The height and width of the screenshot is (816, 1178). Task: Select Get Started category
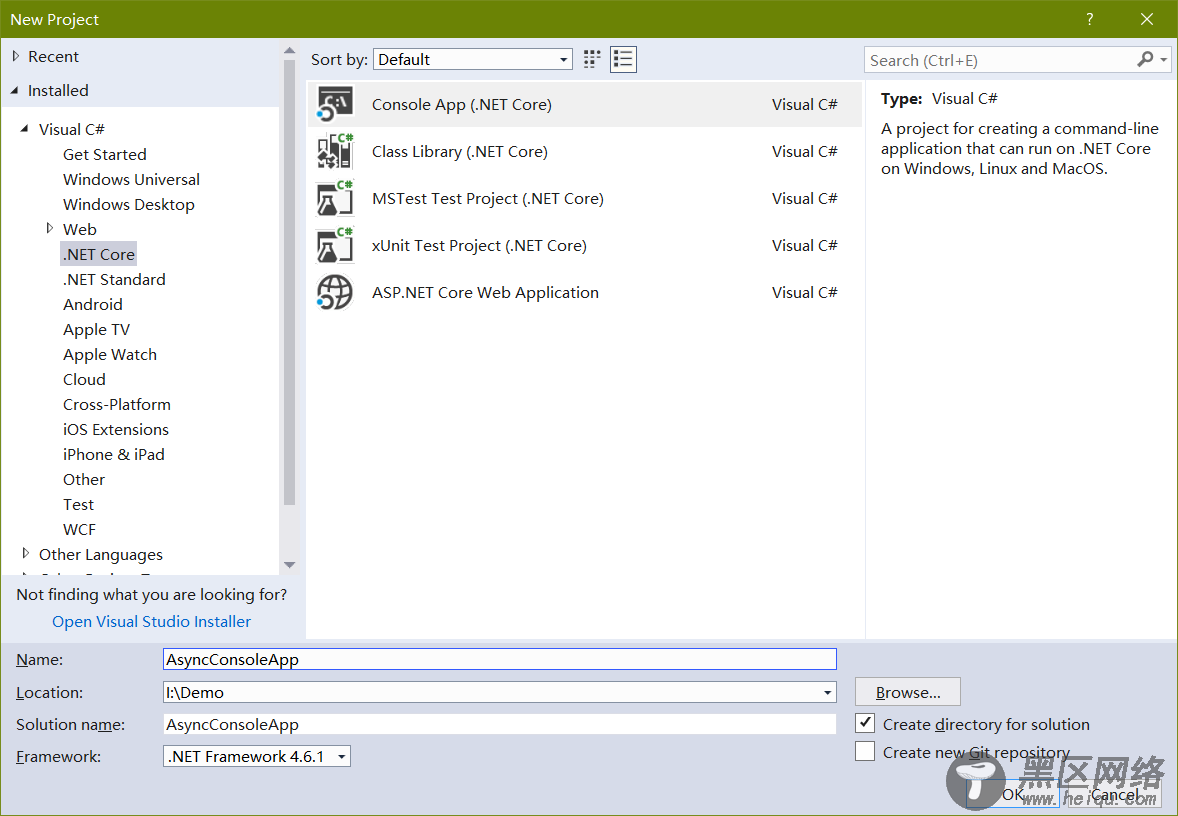104,154
